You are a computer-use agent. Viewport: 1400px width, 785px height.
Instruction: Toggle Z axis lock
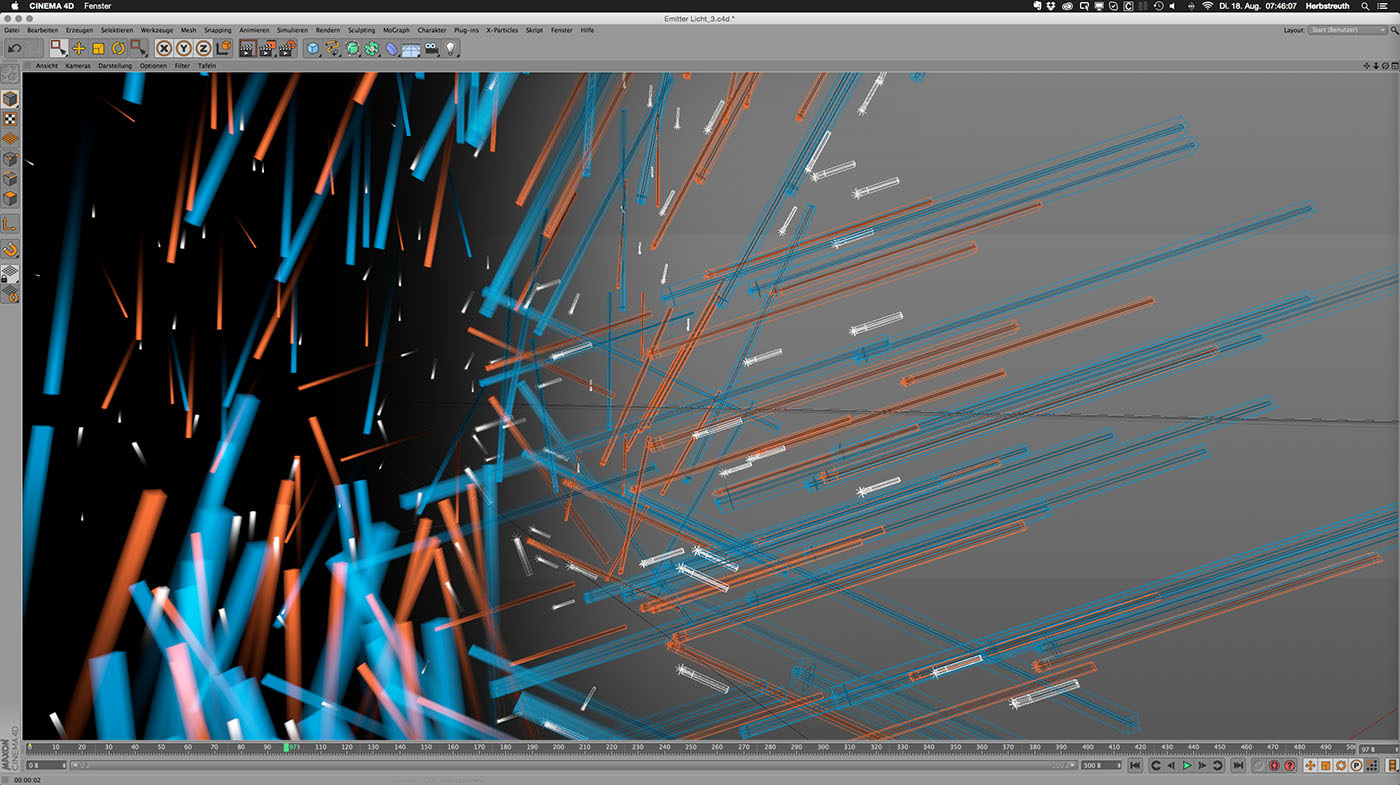coord(203,48)
